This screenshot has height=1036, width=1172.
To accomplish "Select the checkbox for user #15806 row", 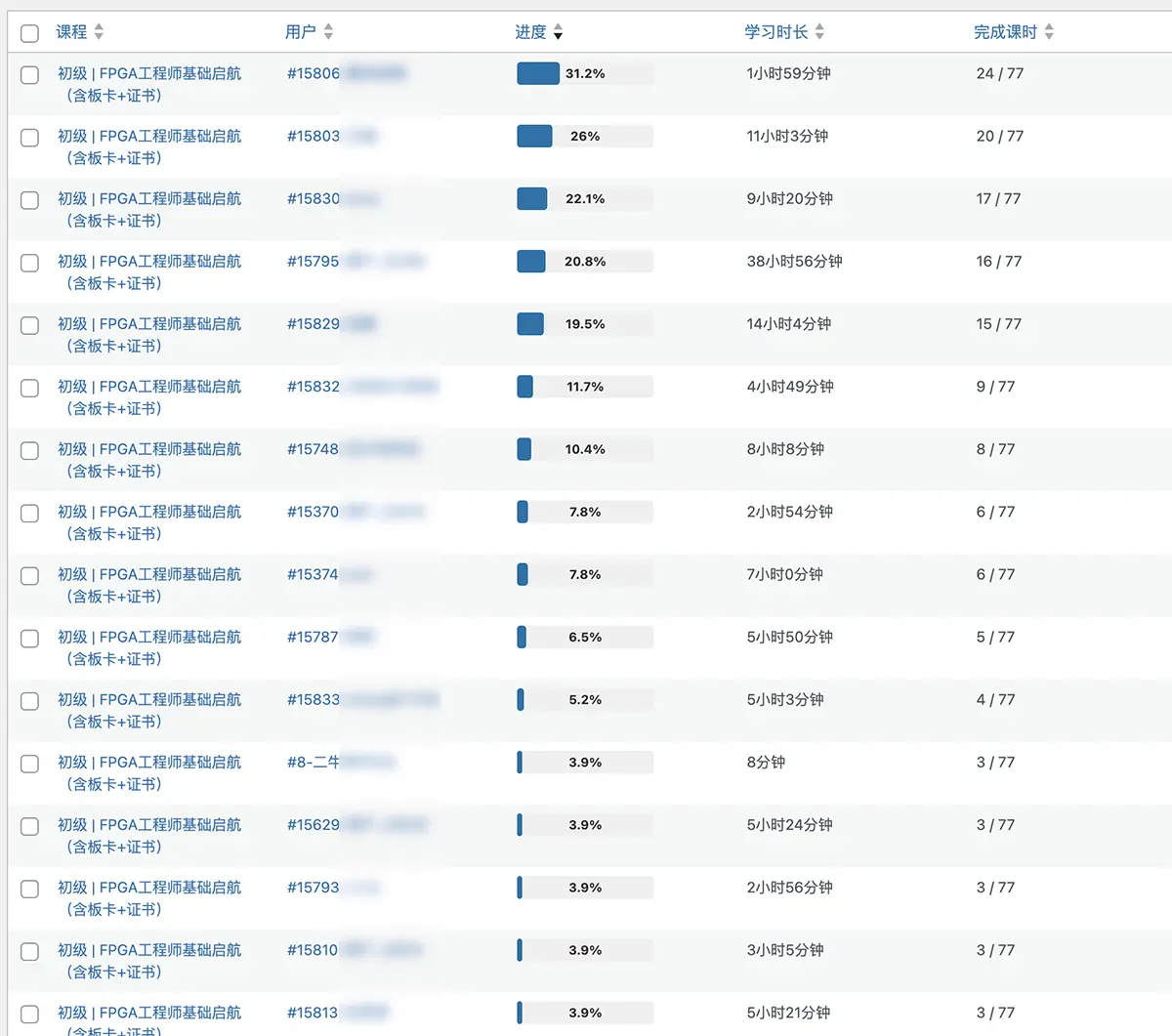I will (30, 75).
